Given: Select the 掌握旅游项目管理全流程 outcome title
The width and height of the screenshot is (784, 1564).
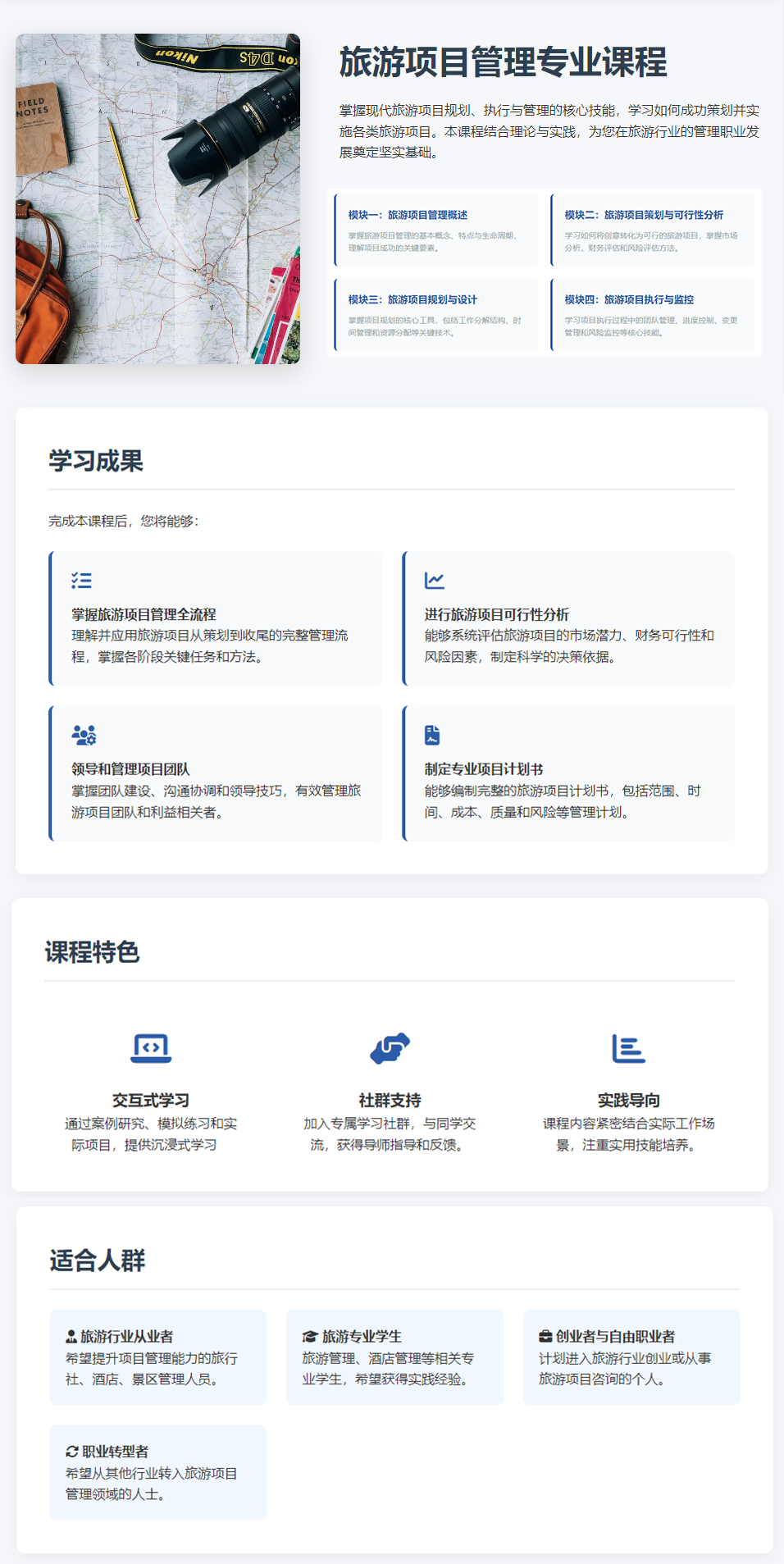Looking at the screenshot, I should [x=144, y=614].
